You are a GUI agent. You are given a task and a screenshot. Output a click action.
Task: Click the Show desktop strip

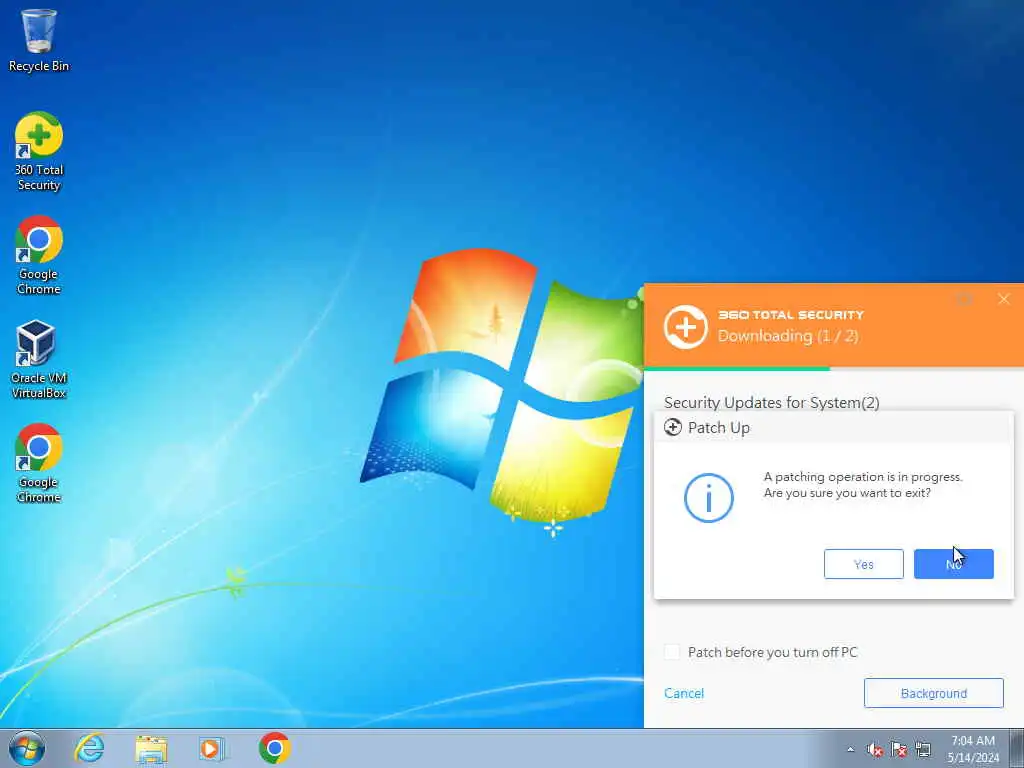1016,748
